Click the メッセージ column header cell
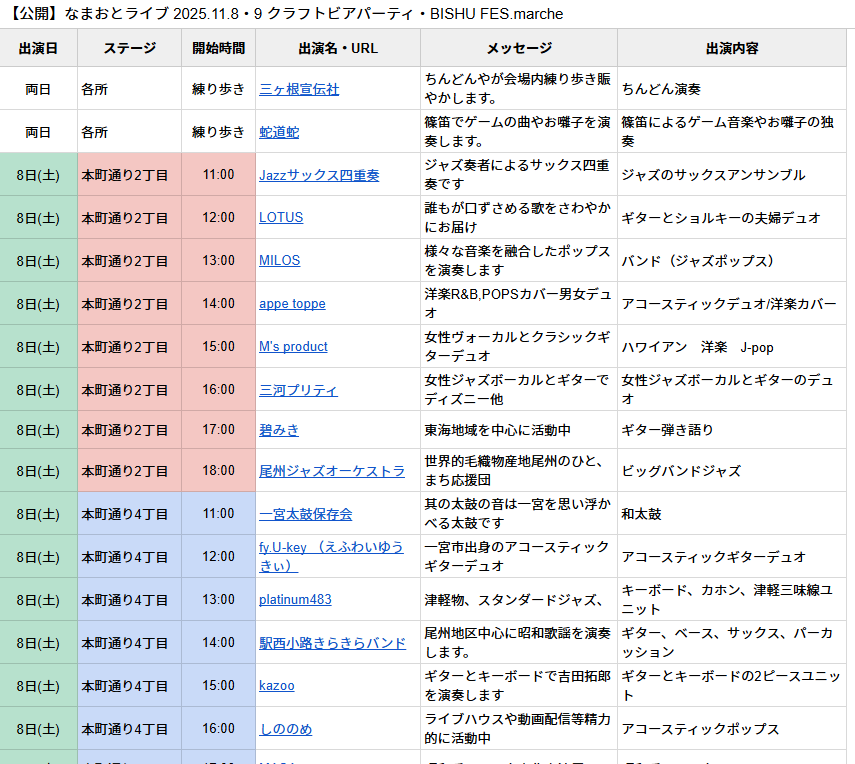 pos(518,48)
